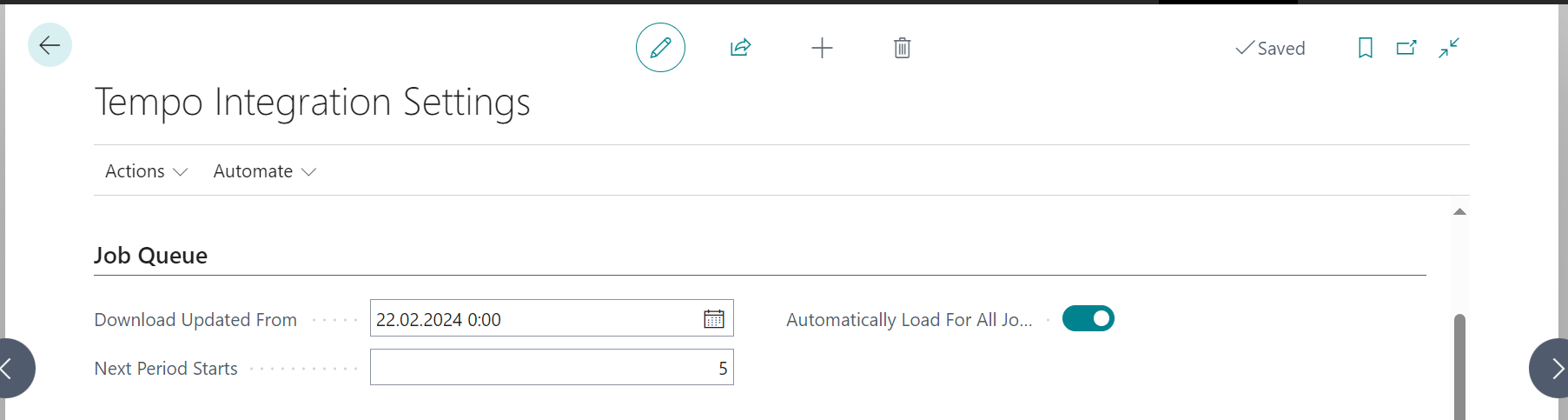Click the collapse arrows icon

(x=1449, y=48)
